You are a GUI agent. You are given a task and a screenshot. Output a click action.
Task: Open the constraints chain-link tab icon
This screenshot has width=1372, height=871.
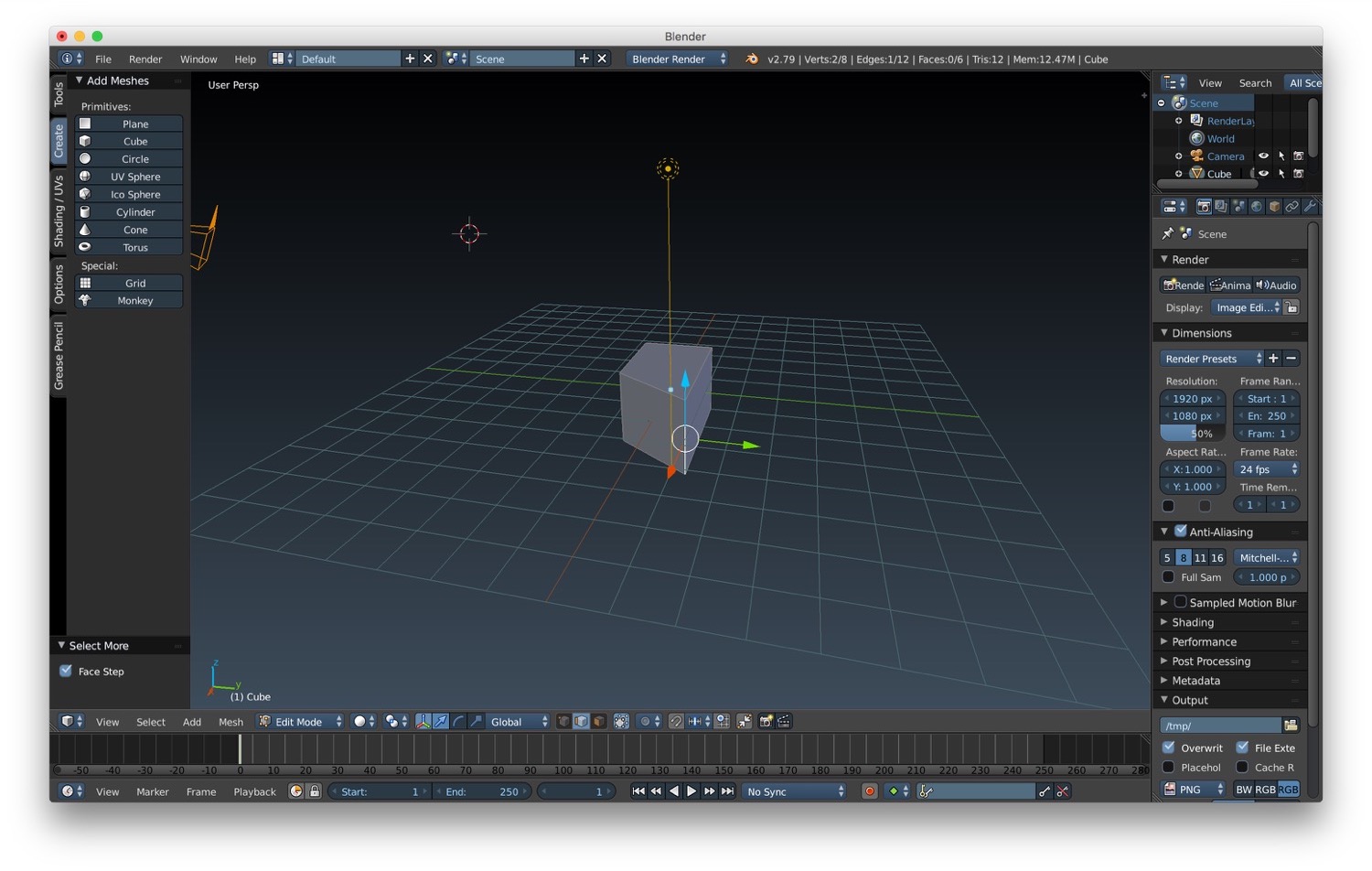tap(1292, 207)
